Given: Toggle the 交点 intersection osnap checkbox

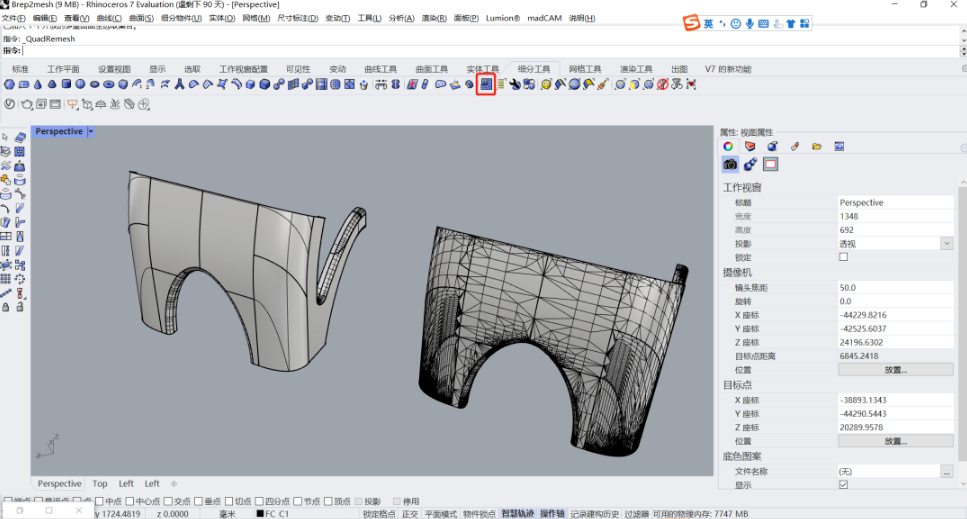Looking at the screenshot, I should coord(168,501).
